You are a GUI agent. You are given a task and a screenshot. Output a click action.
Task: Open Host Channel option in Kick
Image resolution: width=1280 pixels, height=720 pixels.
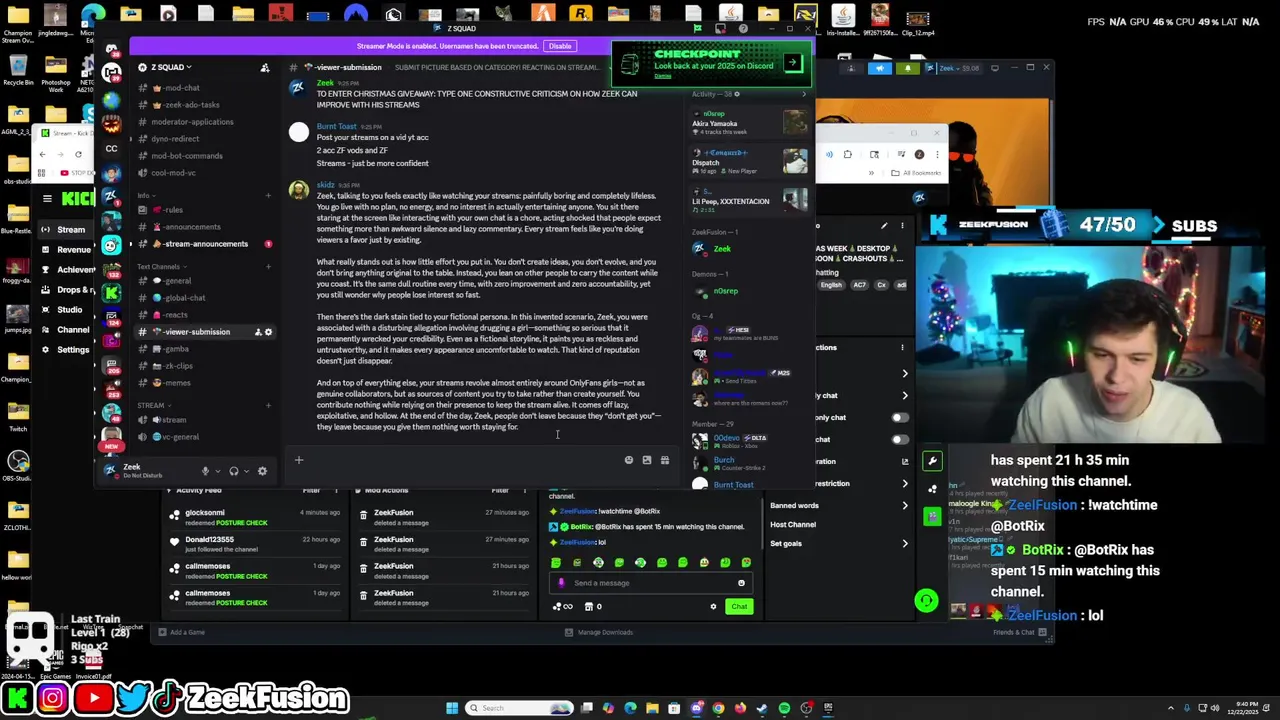point(793,524)
